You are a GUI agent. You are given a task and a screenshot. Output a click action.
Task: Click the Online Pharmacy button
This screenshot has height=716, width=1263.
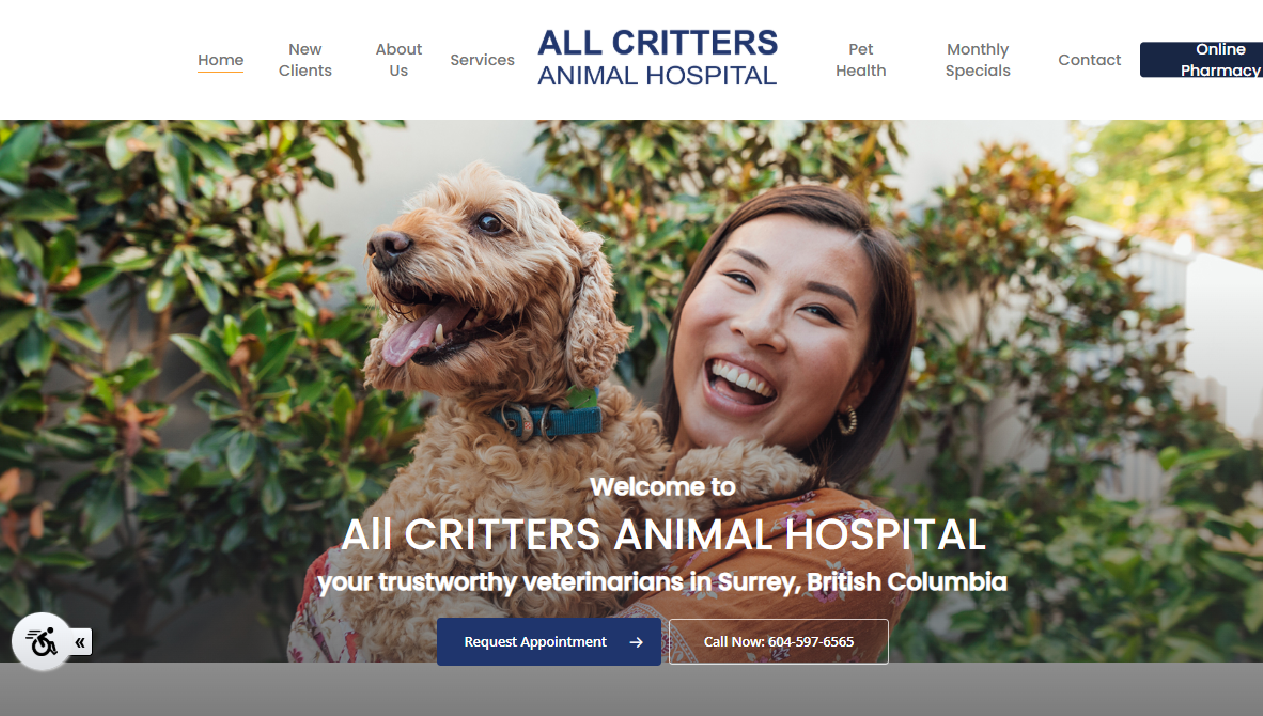pos(1201,60)
